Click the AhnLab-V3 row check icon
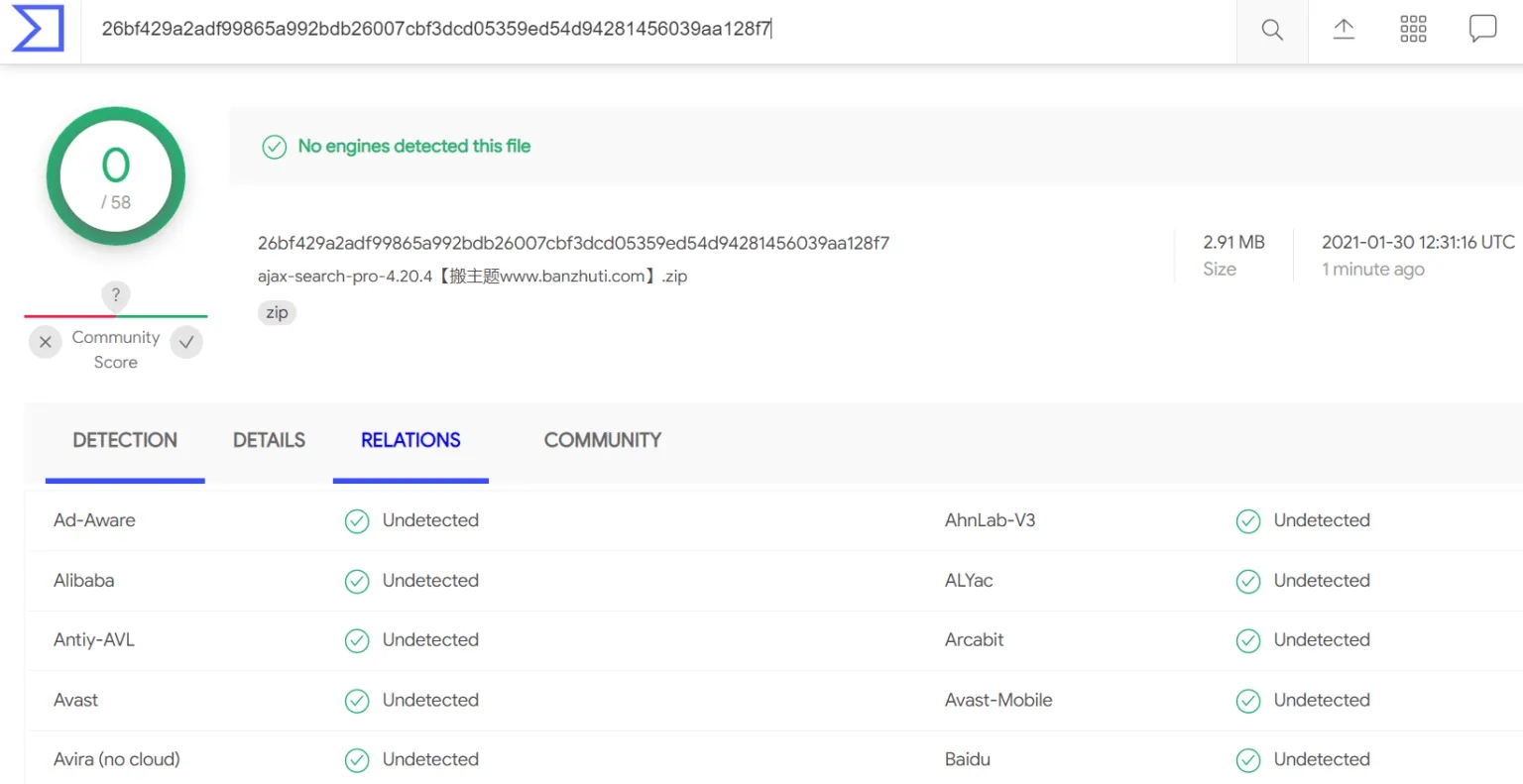The height and width of the screenshot is (784, 1523). 1248,521
